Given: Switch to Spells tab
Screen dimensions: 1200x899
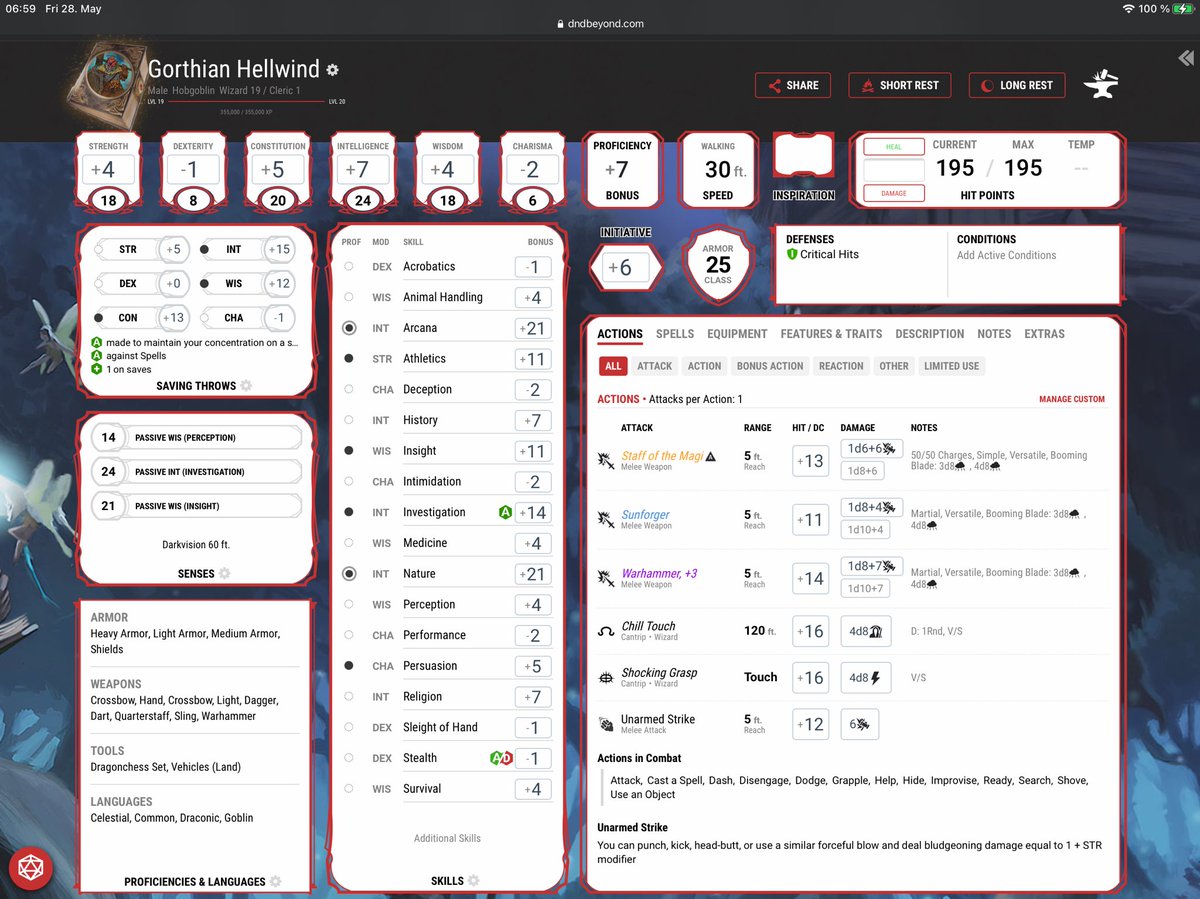Looking at the screenshot, I should (675, 334).
